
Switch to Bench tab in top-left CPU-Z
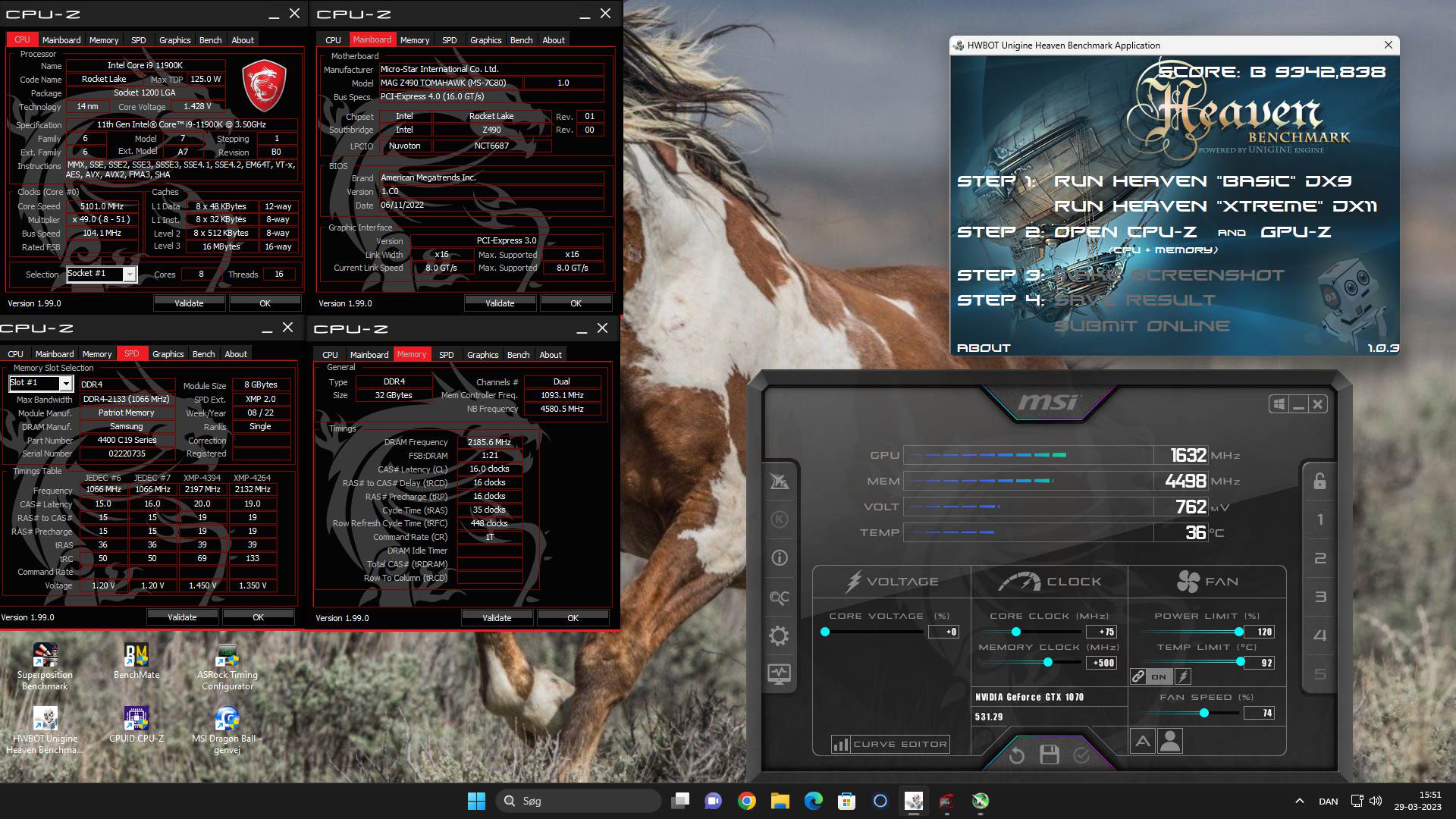(x=210, y=40)
